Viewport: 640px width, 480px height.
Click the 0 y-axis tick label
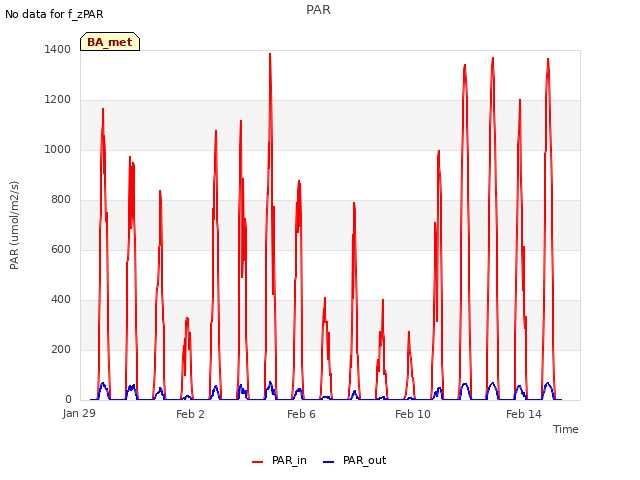(68, 399)
